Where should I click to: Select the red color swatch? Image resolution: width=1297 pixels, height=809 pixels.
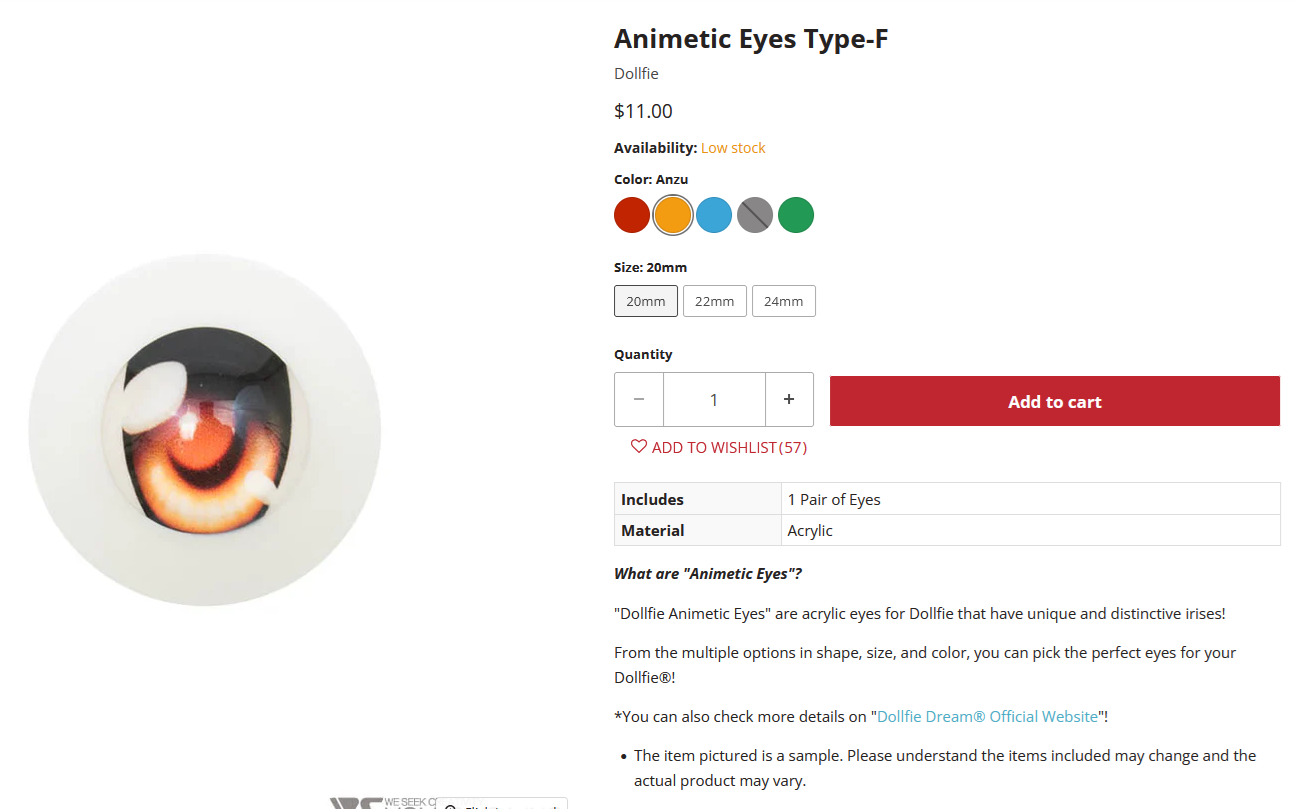click(x=632, y=215)
